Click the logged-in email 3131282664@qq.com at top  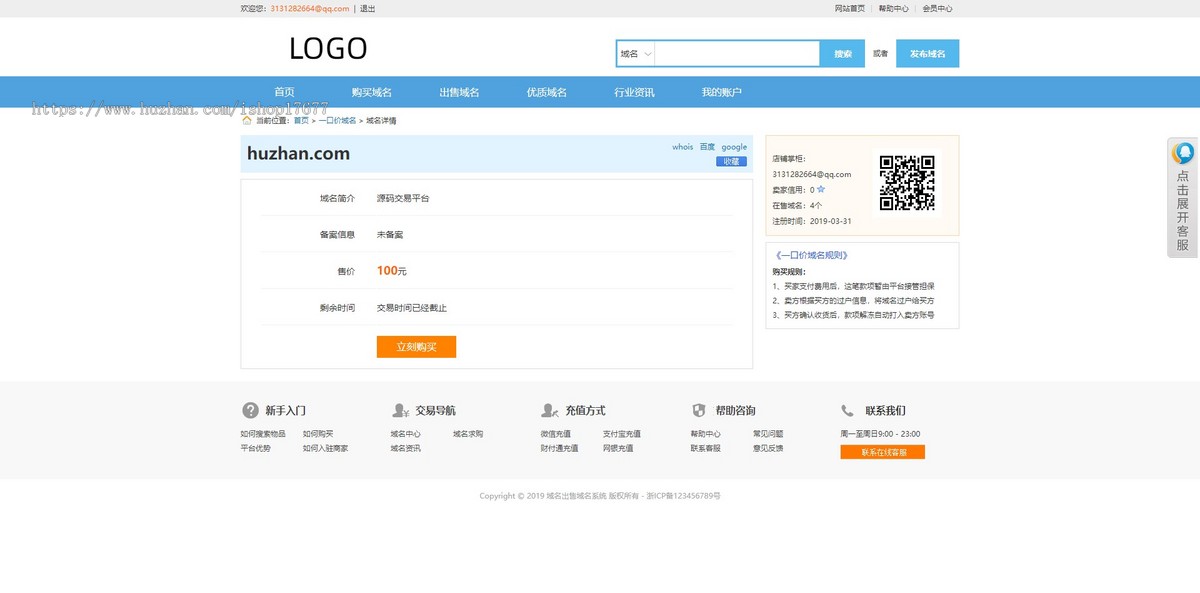click(310, 8)
